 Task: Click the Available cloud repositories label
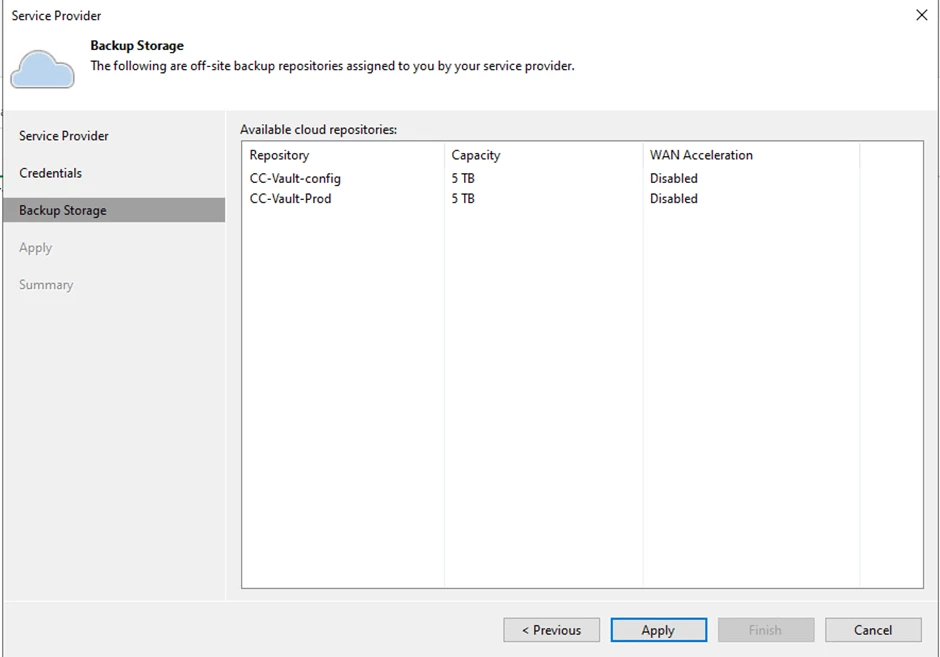tap(318, 129)
